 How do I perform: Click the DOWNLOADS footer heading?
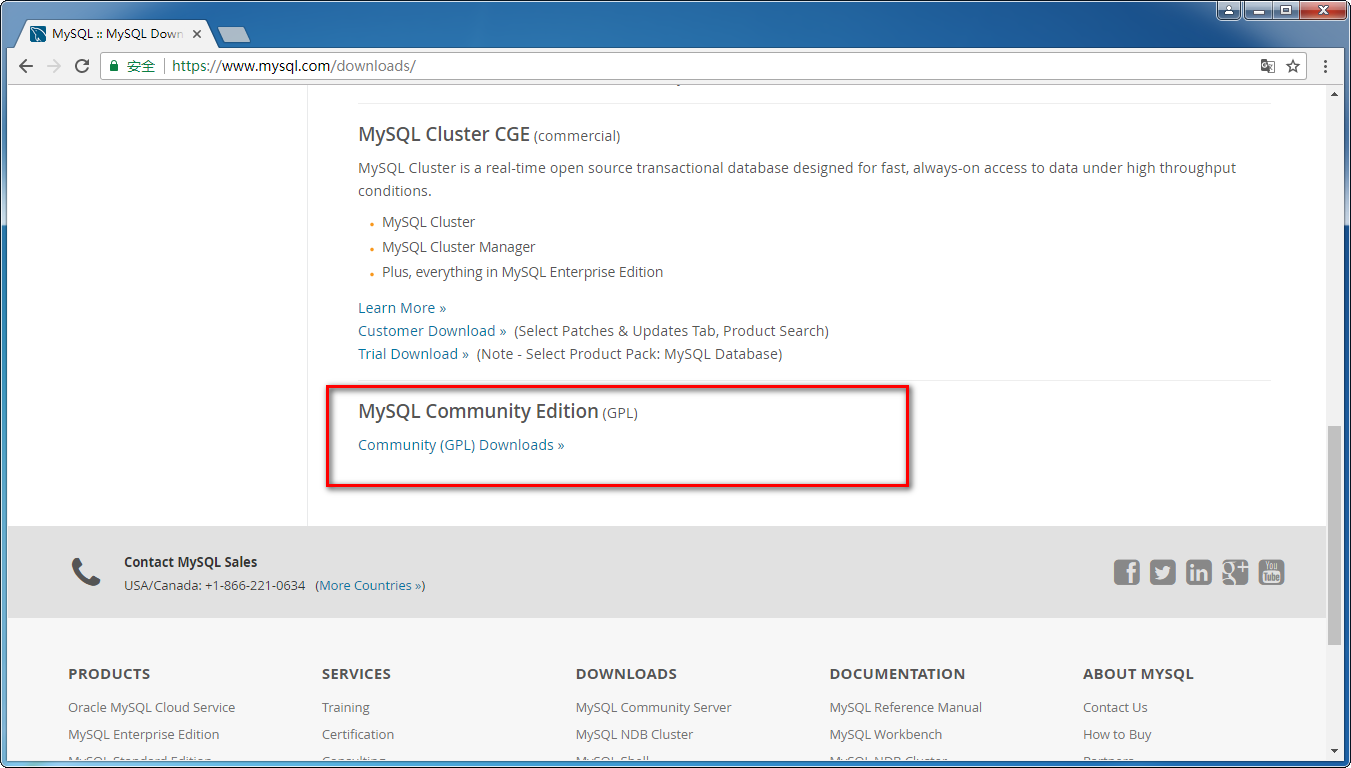coord(626,674)
